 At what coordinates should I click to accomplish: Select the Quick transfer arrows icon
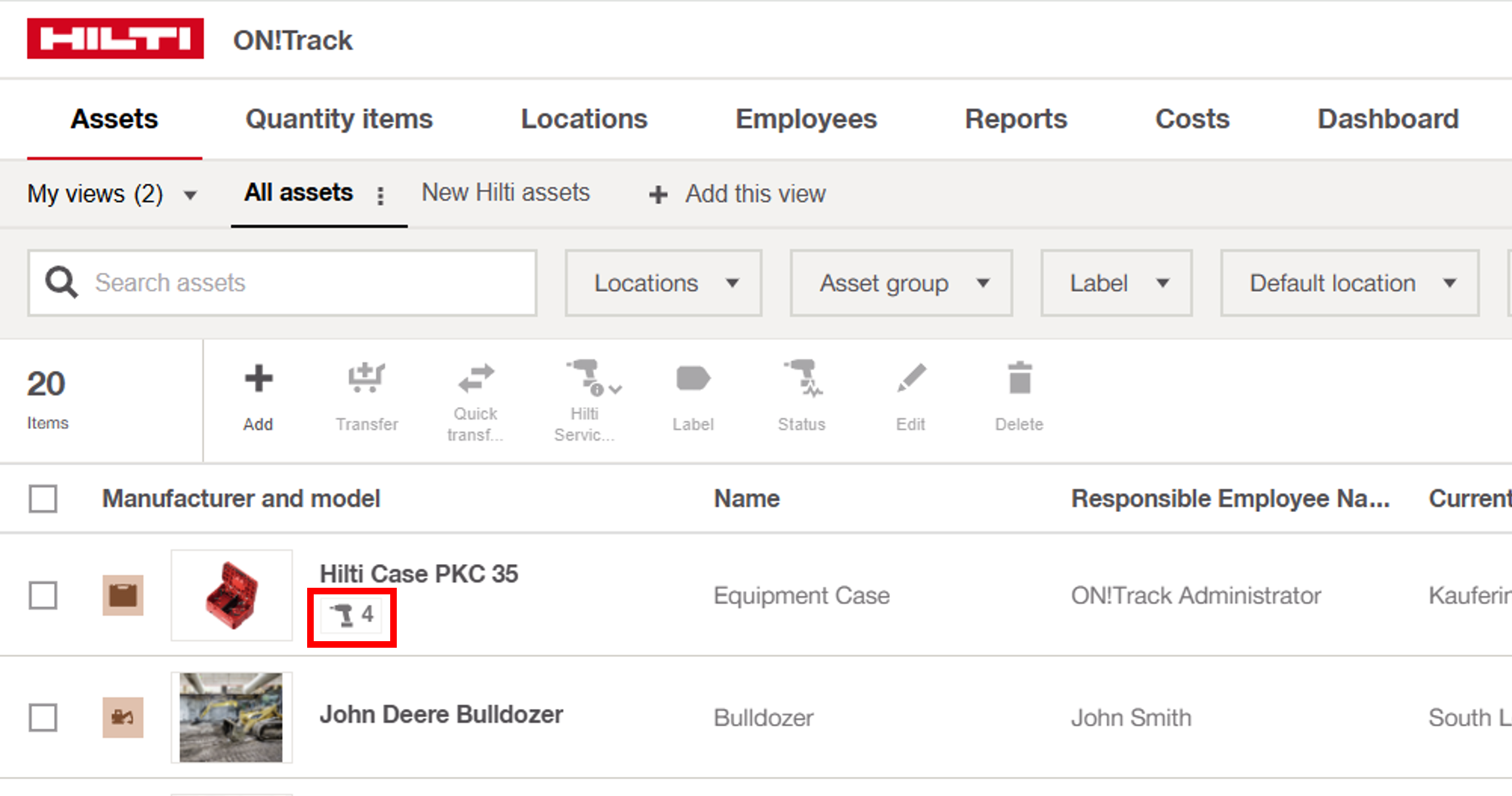click(475, 378)
